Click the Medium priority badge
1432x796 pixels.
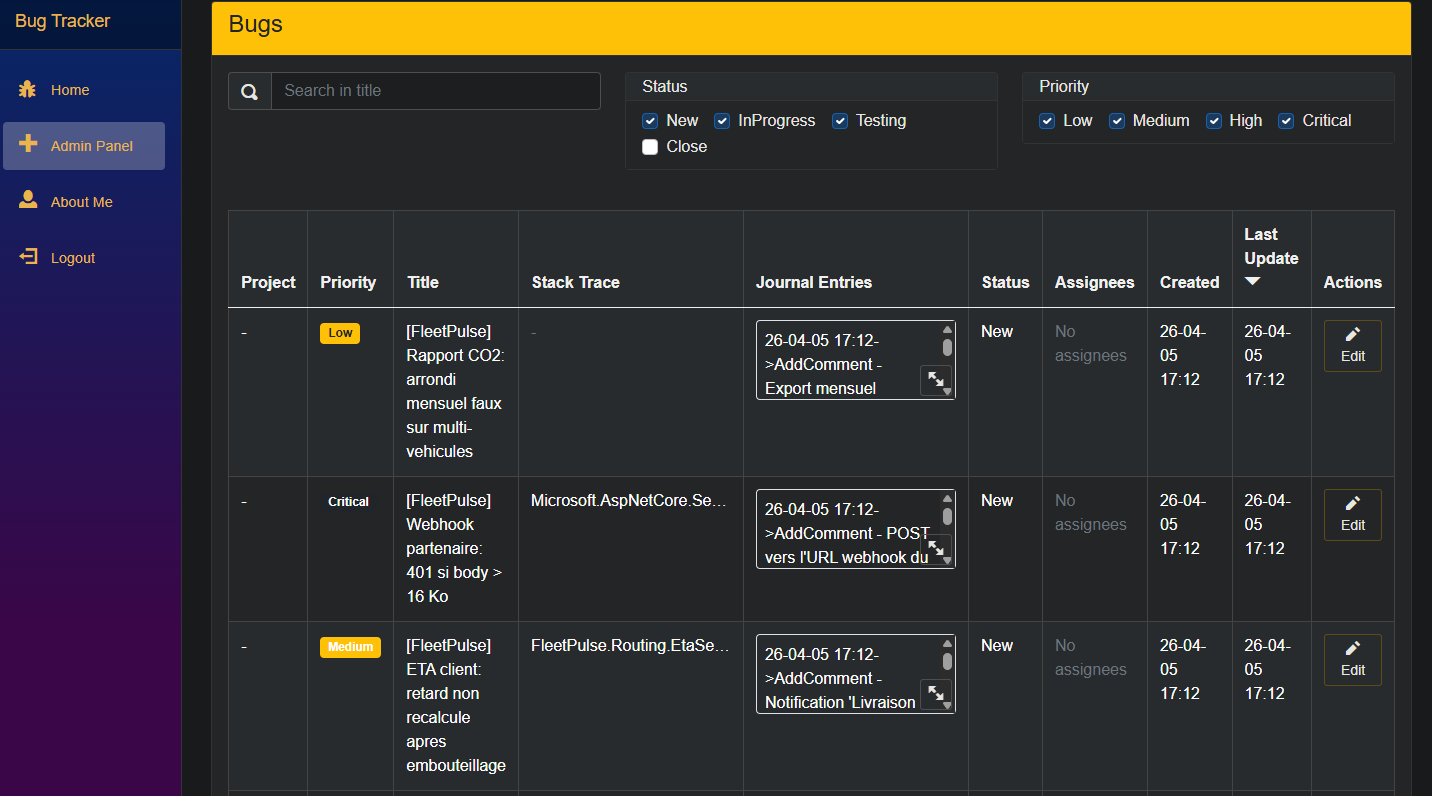pos(350,647)
